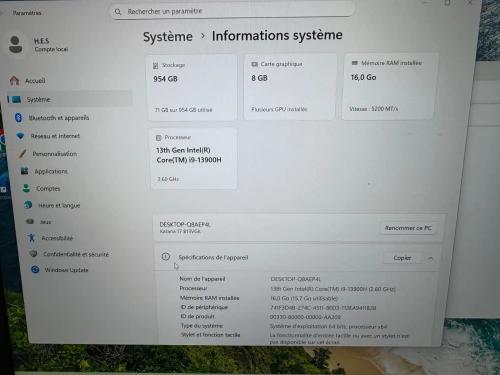
Task: Click the Système monitor icon in sidebar
Action: pyautogui.click(x=16, y=99)
